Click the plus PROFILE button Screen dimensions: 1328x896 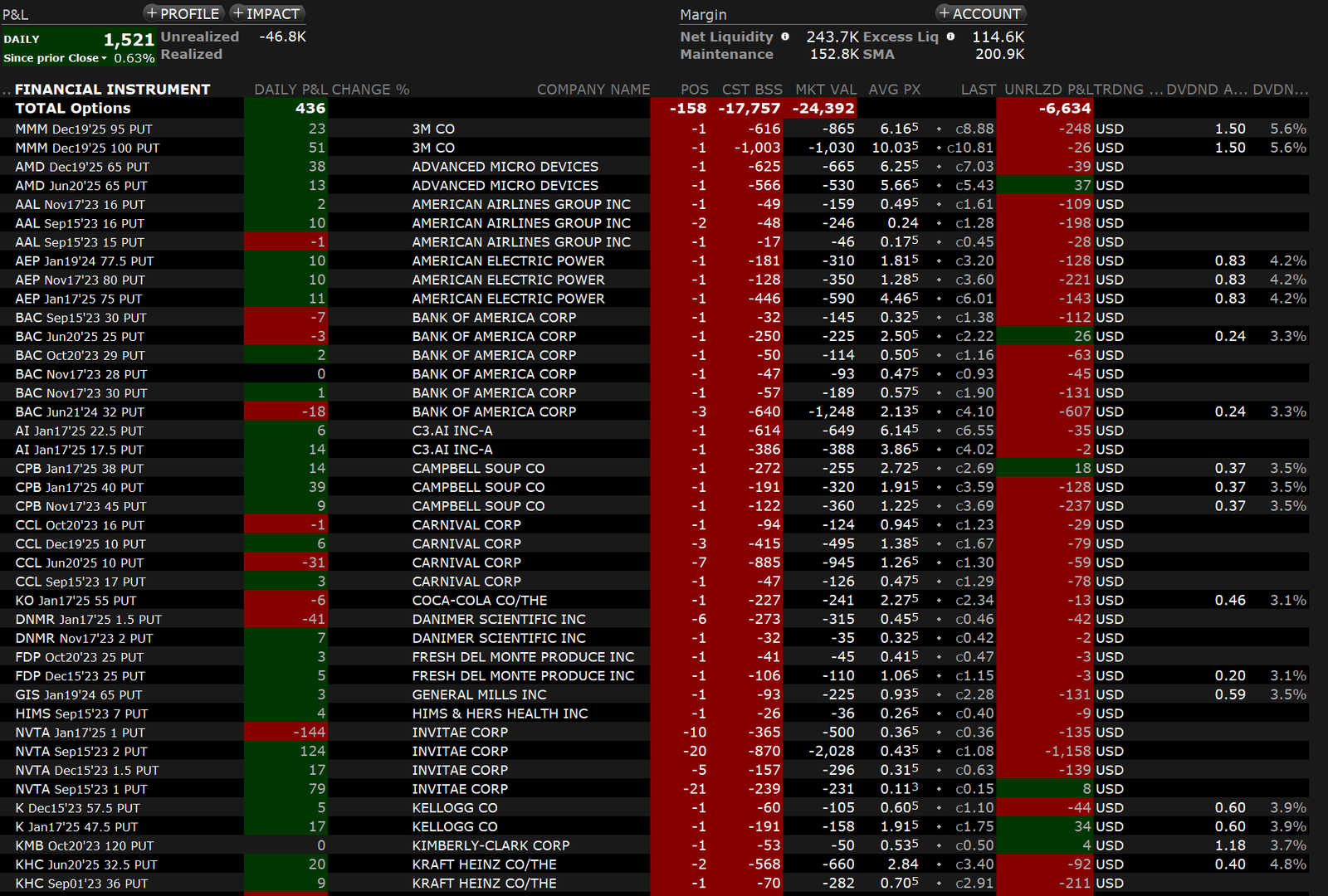183,13
